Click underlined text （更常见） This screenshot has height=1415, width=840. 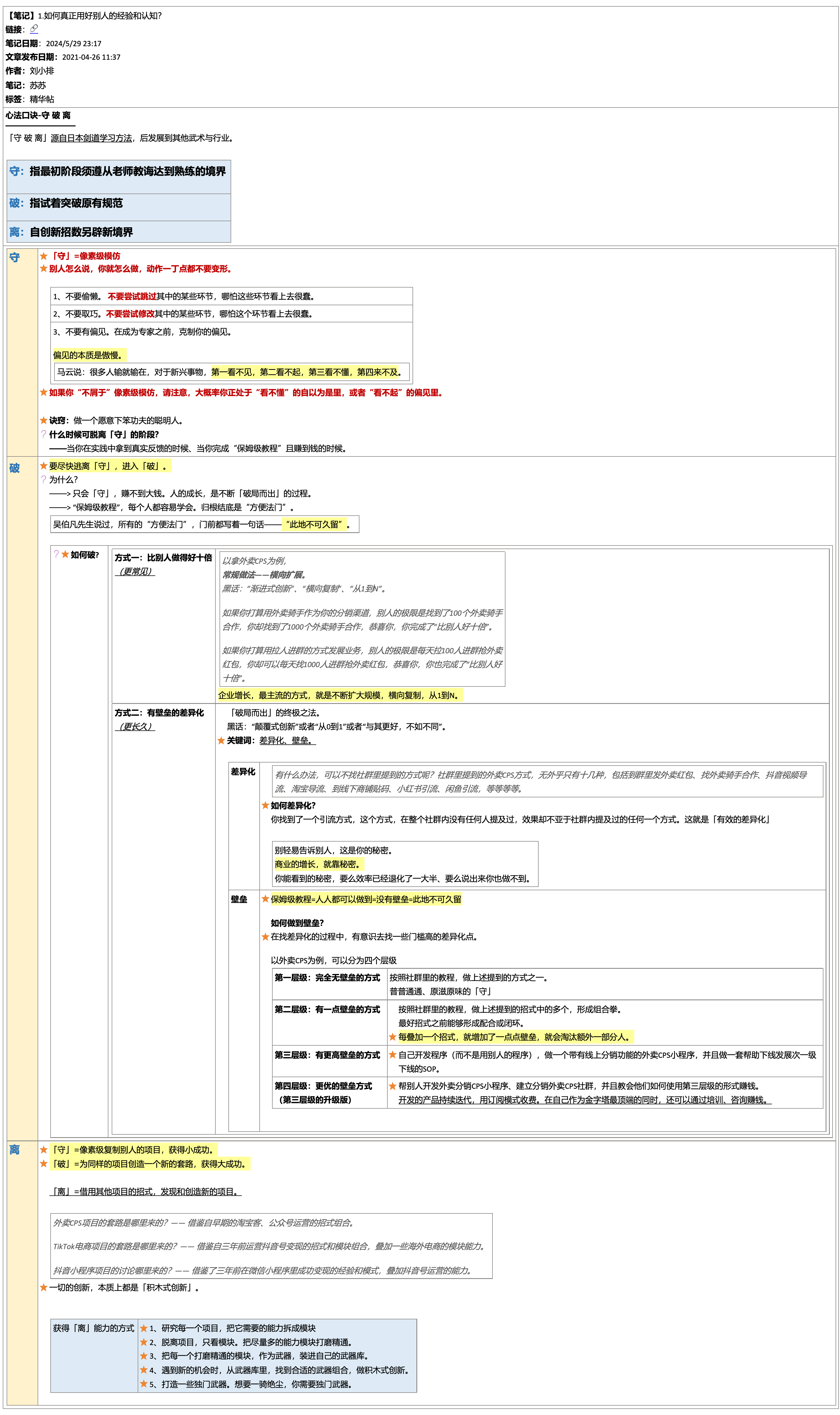[x=135, y=571]
